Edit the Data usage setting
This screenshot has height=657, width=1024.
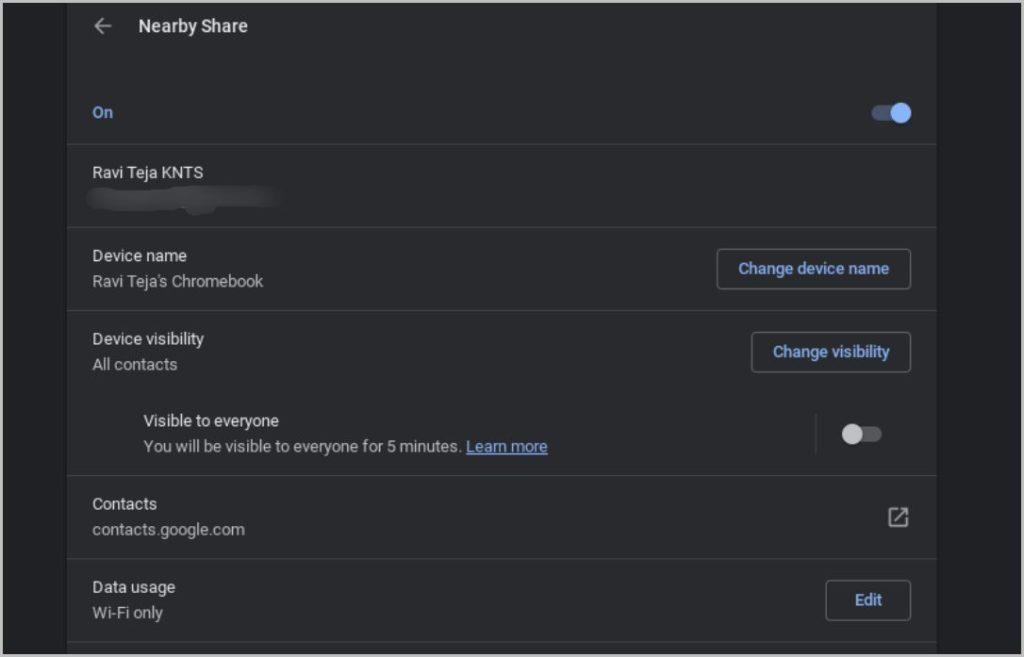click(x=868, y=600)
